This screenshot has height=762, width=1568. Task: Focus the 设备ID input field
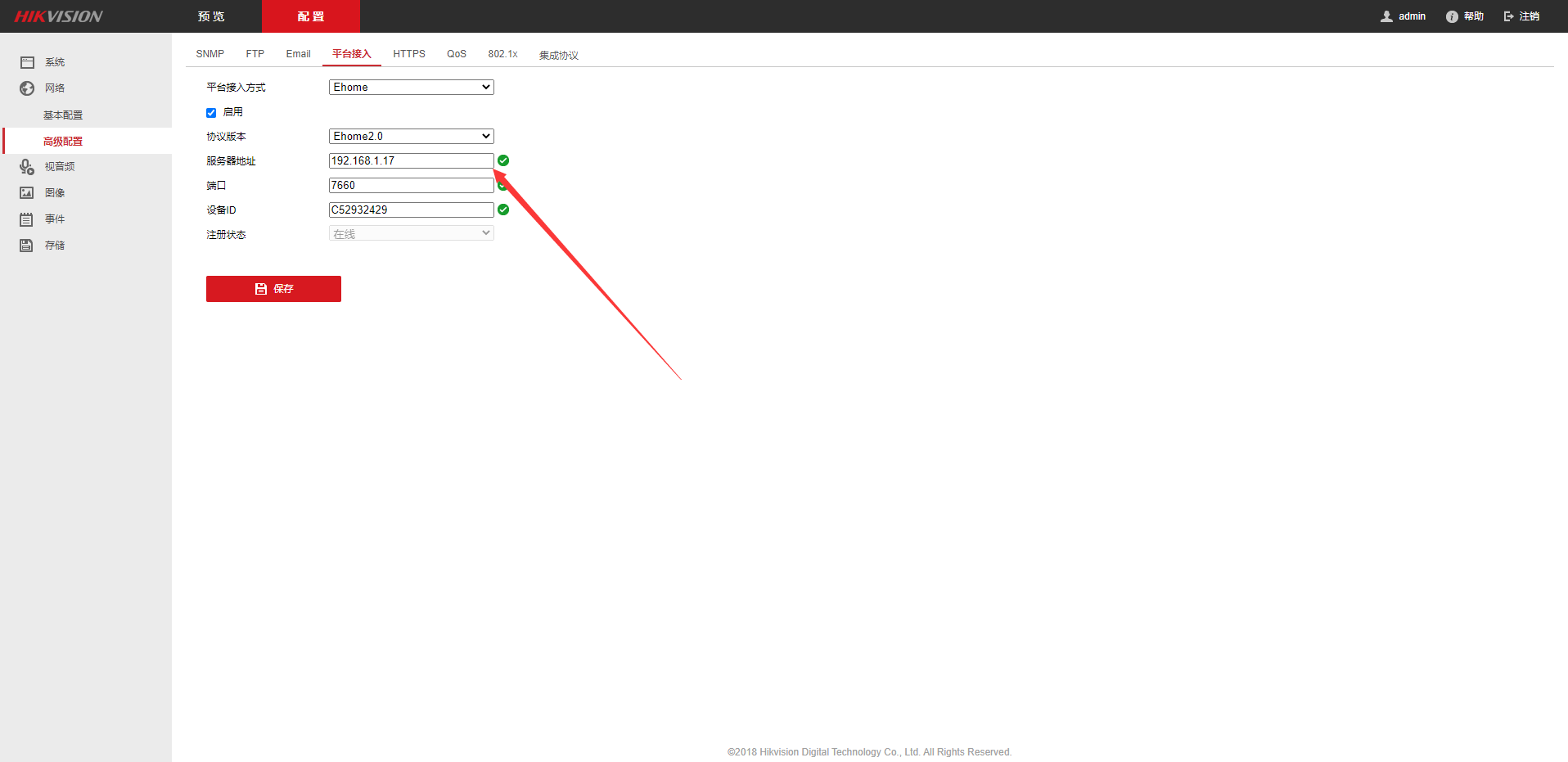tap(411, 210)
